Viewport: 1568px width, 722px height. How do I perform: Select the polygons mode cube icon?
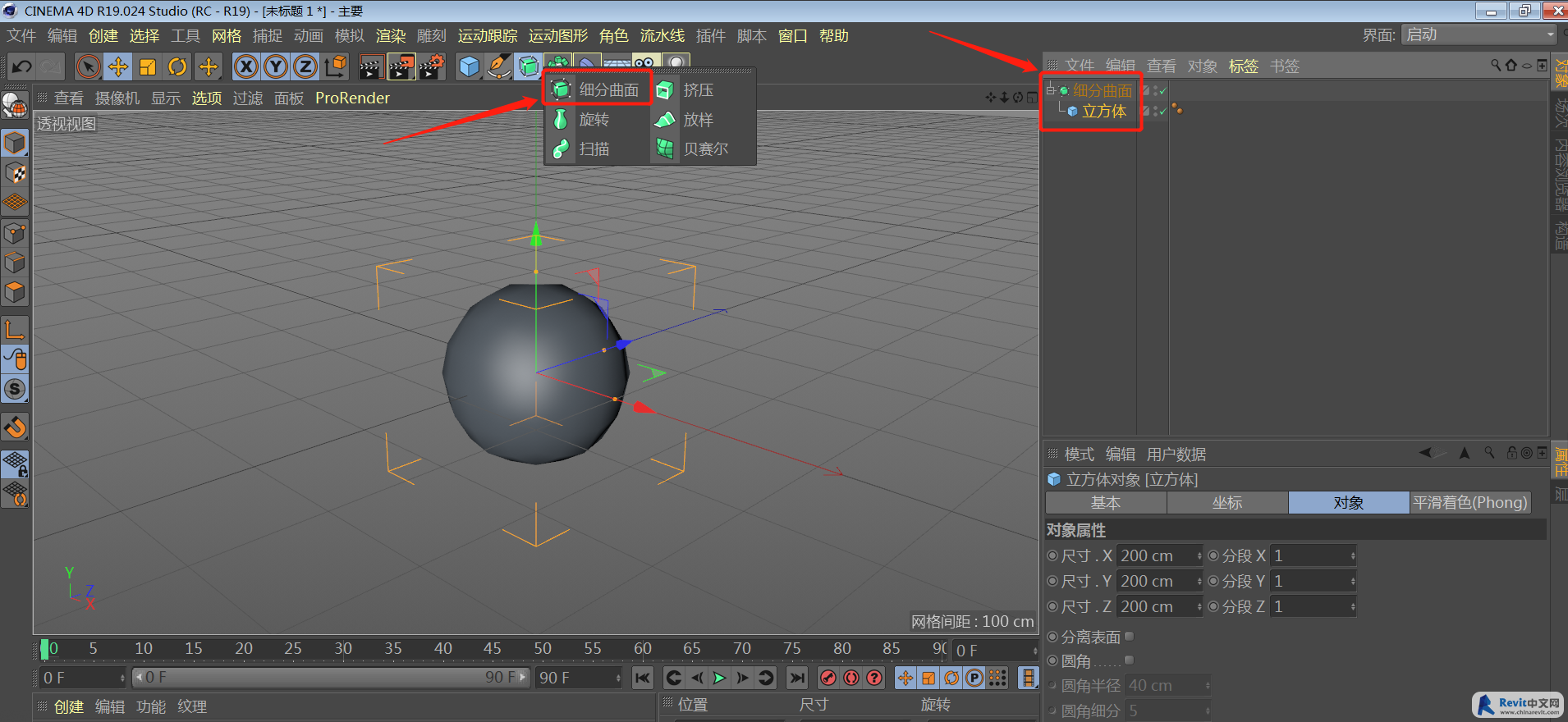[x=15, y=293]
